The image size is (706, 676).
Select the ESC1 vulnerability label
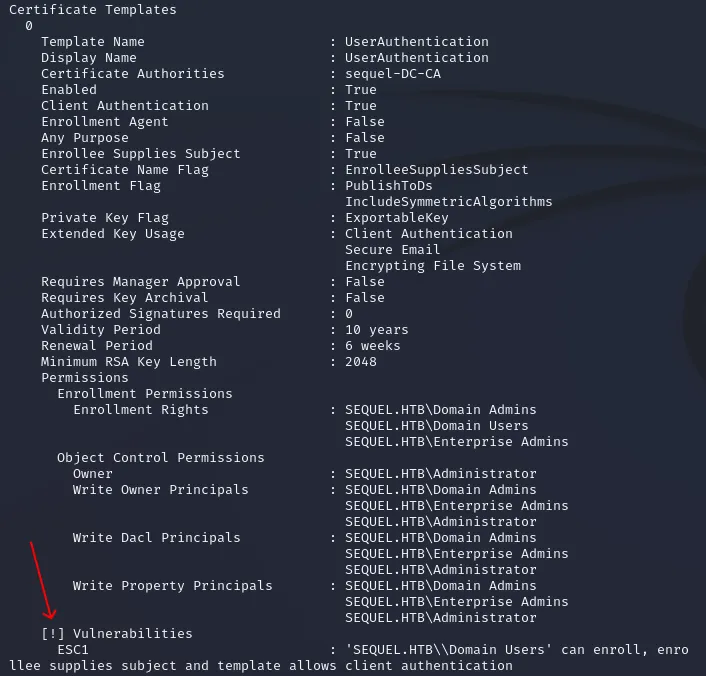click(x=73, y=649)
